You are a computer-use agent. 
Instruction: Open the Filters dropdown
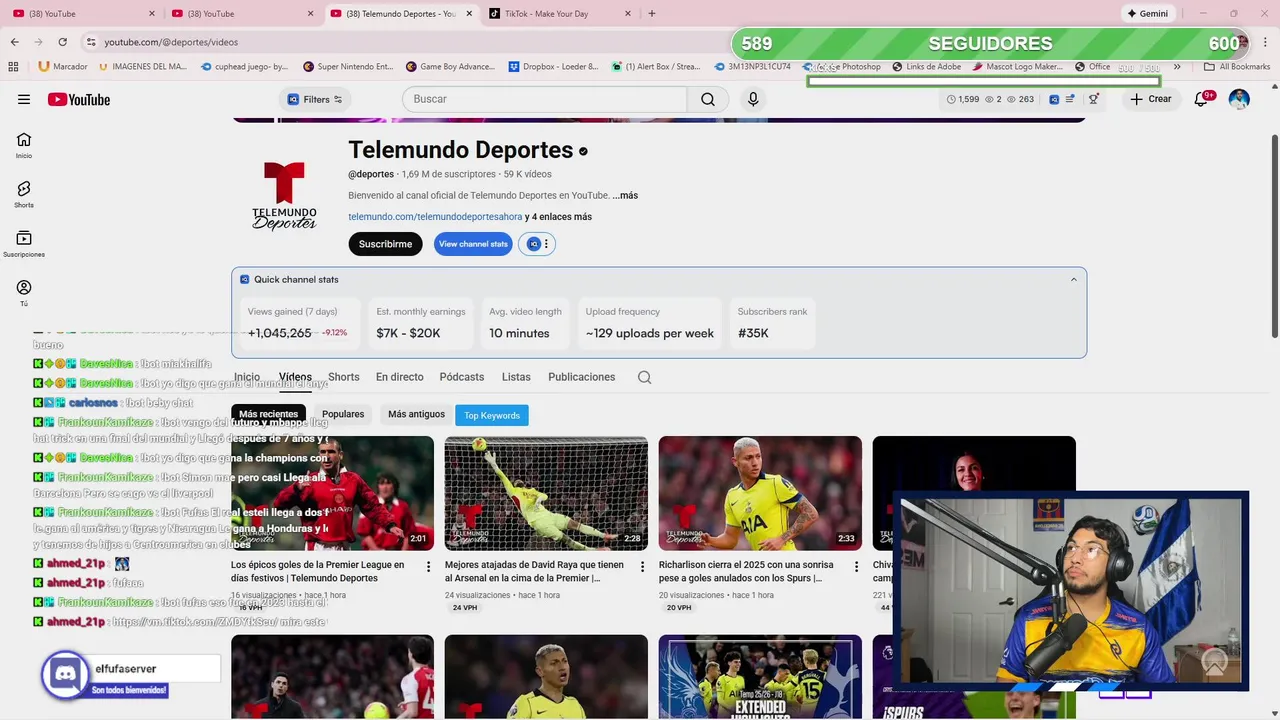tap(315, 99)
